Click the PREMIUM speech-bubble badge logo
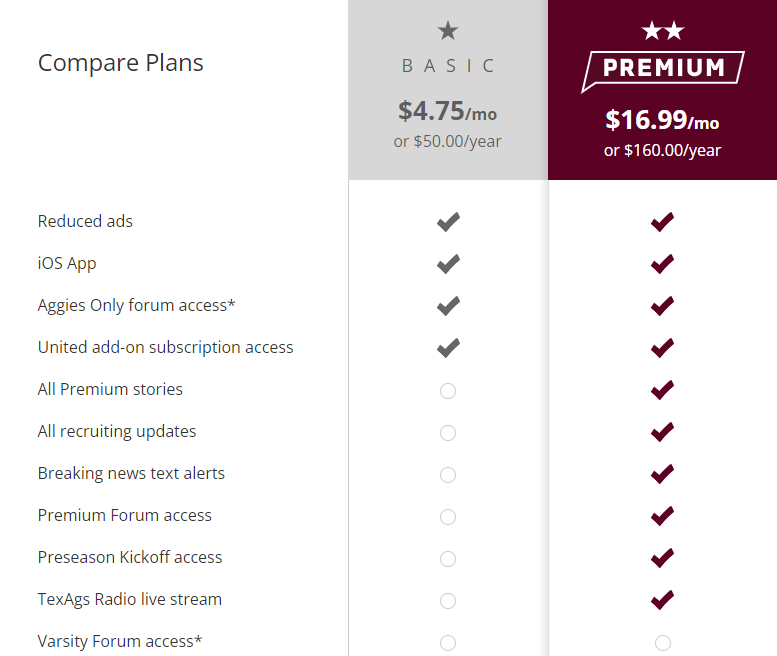Screen dimensions: 777x656 [x=663, y=71]
